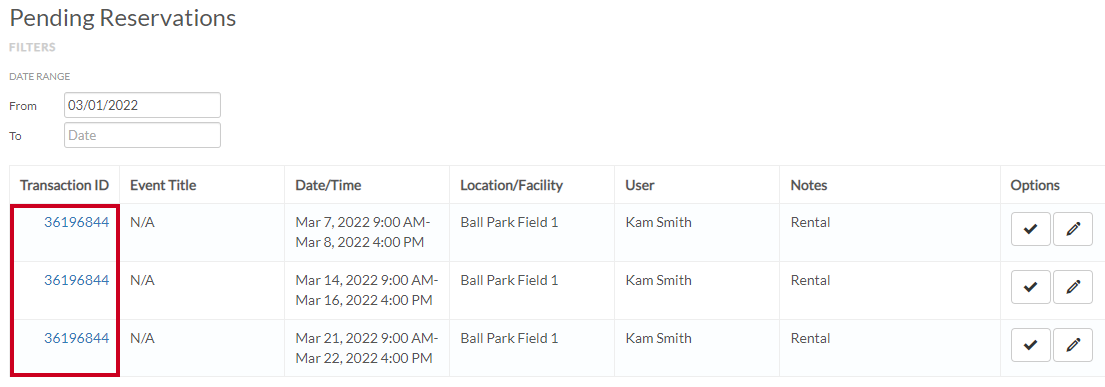Sort by Location/Facility column header
This screenshot has width=1105, height=387.
click(512, 185)
